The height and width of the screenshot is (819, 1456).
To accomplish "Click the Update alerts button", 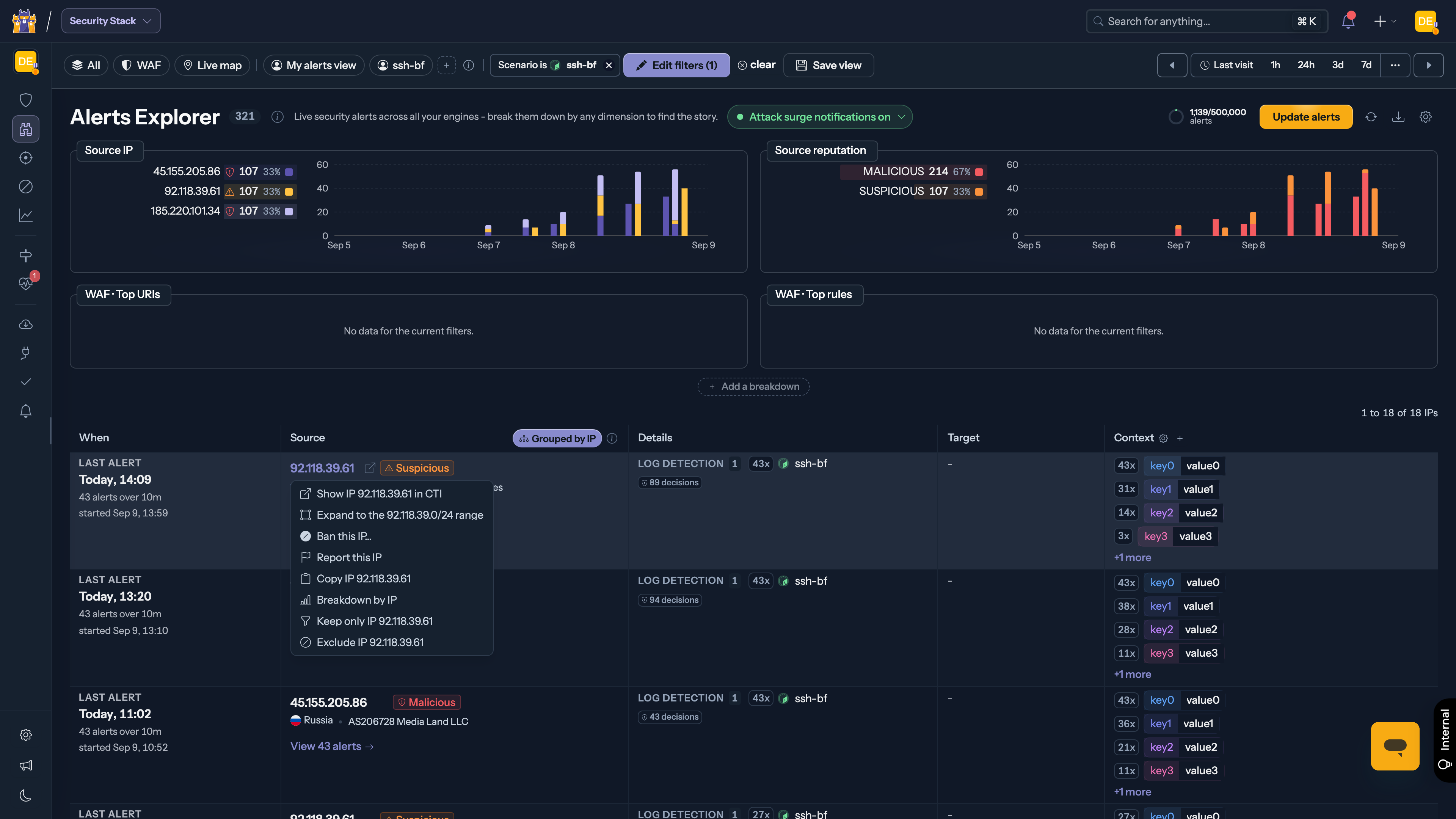I will click(x=1305, y=117).
